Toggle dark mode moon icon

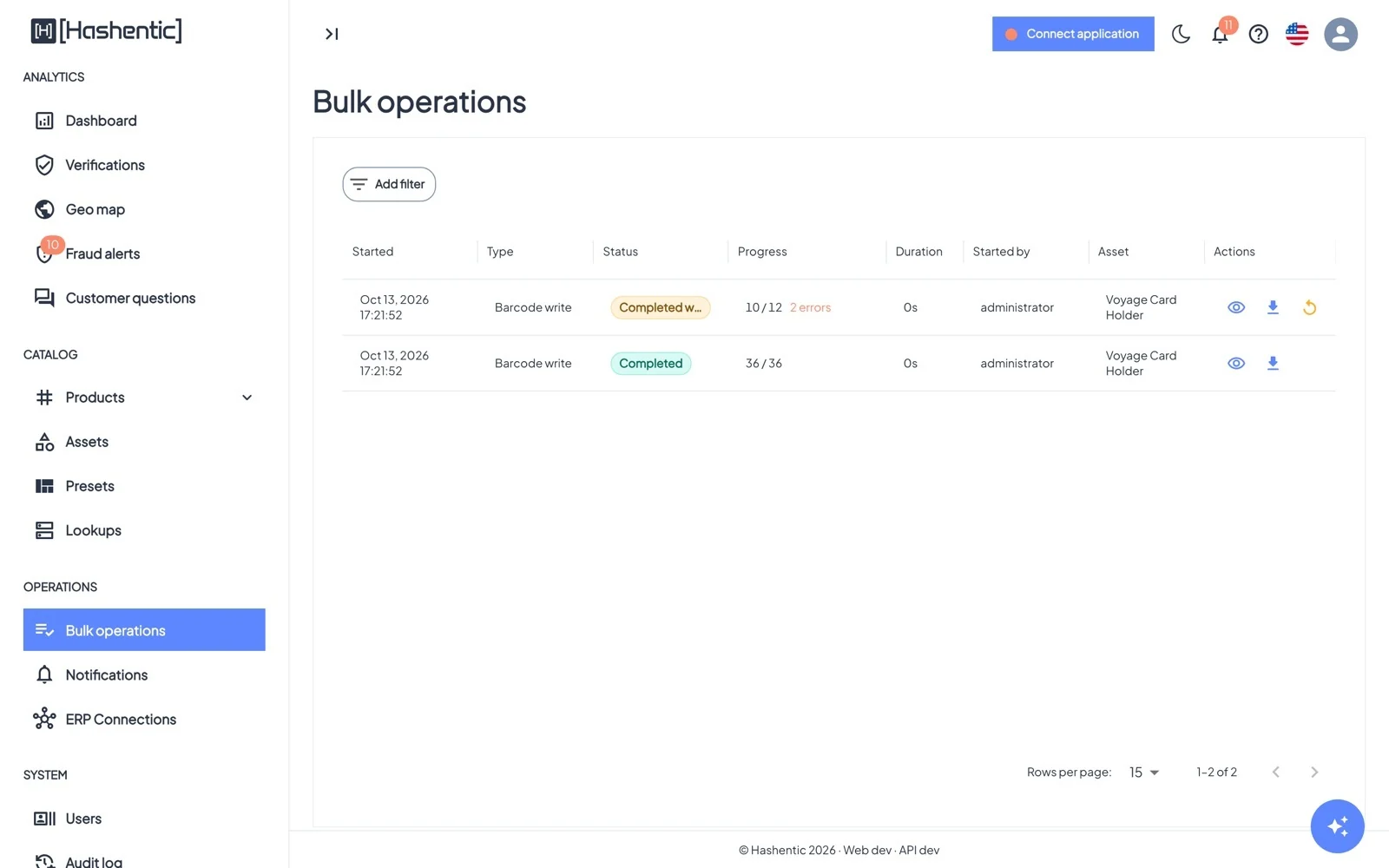pos(1181,34)
